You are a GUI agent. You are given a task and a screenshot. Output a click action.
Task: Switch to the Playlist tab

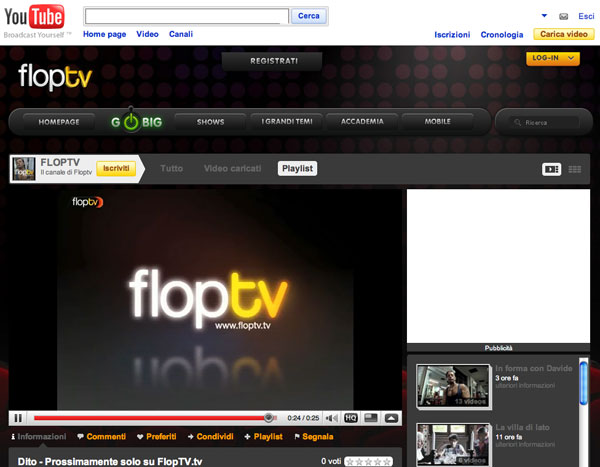pyautogui.click(x=297, y=168)
